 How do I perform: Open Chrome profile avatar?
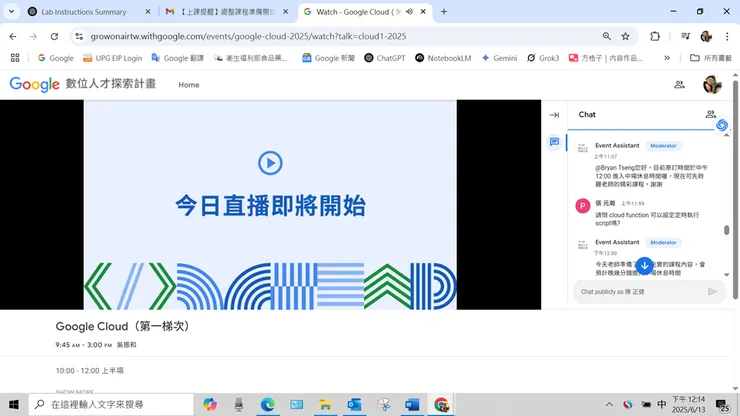pos(706,36)
